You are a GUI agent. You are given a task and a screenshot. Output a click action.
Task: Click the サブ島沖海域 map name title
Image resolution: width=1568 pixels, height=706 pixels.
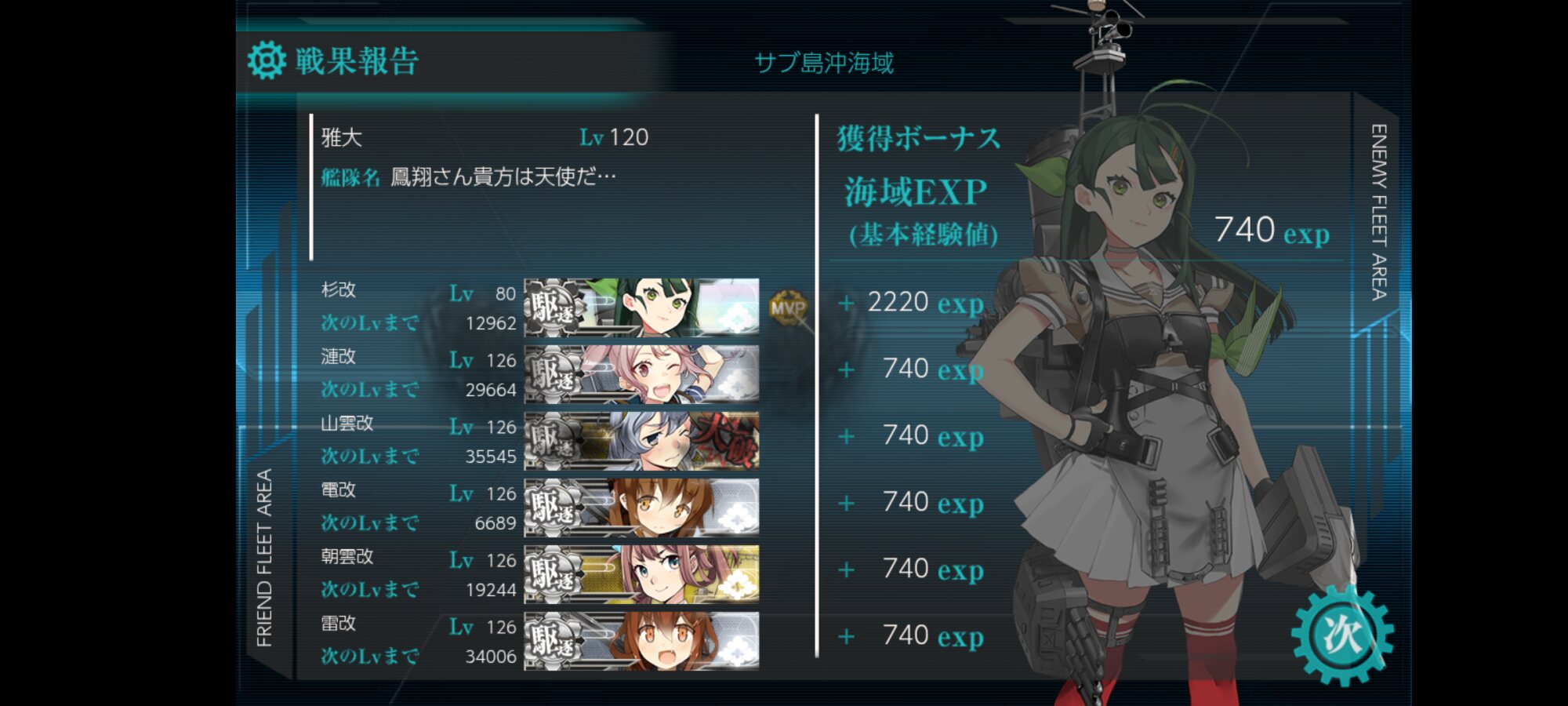pos(824,63)
